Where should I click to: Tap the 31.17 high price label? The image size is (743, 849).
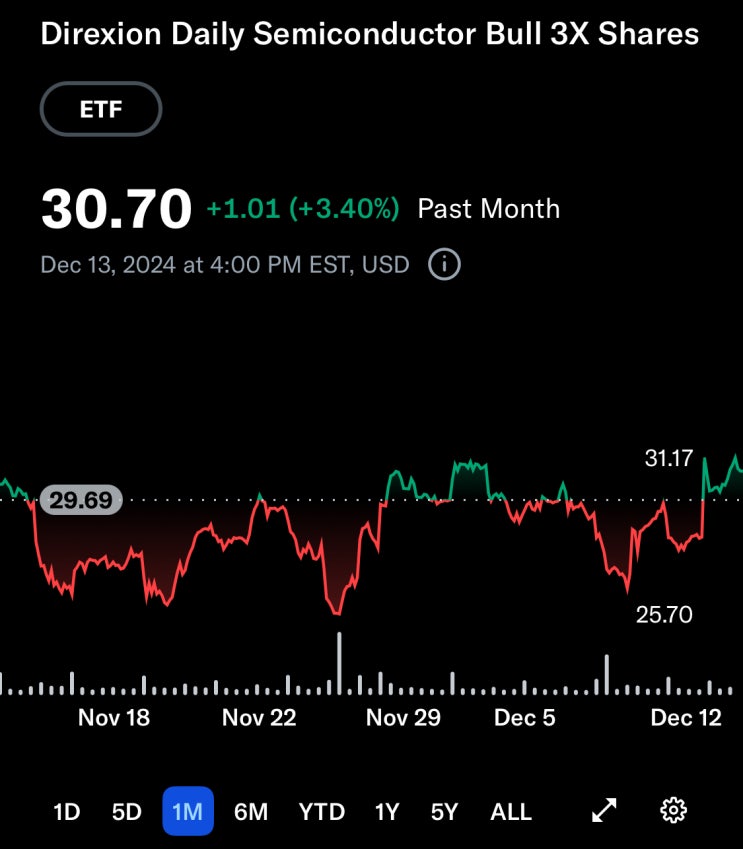click(669, 458)
